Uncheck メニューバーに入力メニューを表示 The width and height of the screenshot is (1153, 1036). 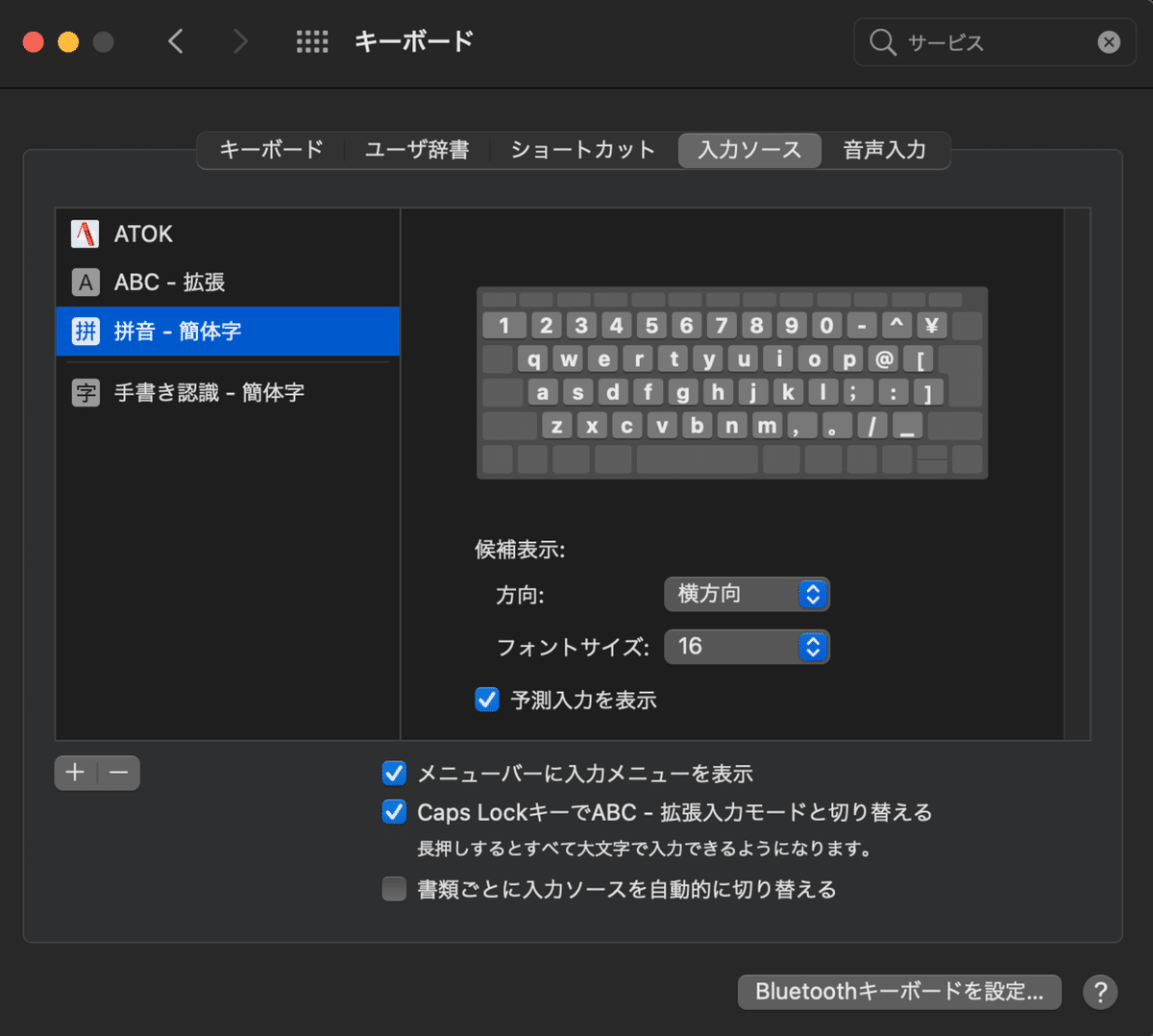tap(394, 773)
